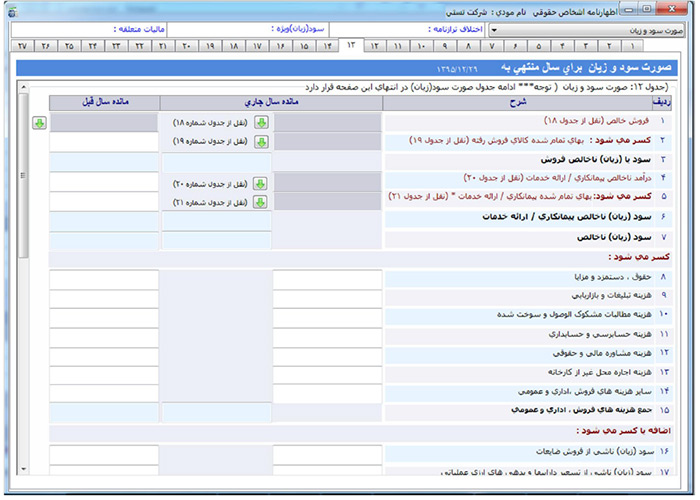
Task: Open the صورت سود و زيان dropdown
Action: [495, 30]
